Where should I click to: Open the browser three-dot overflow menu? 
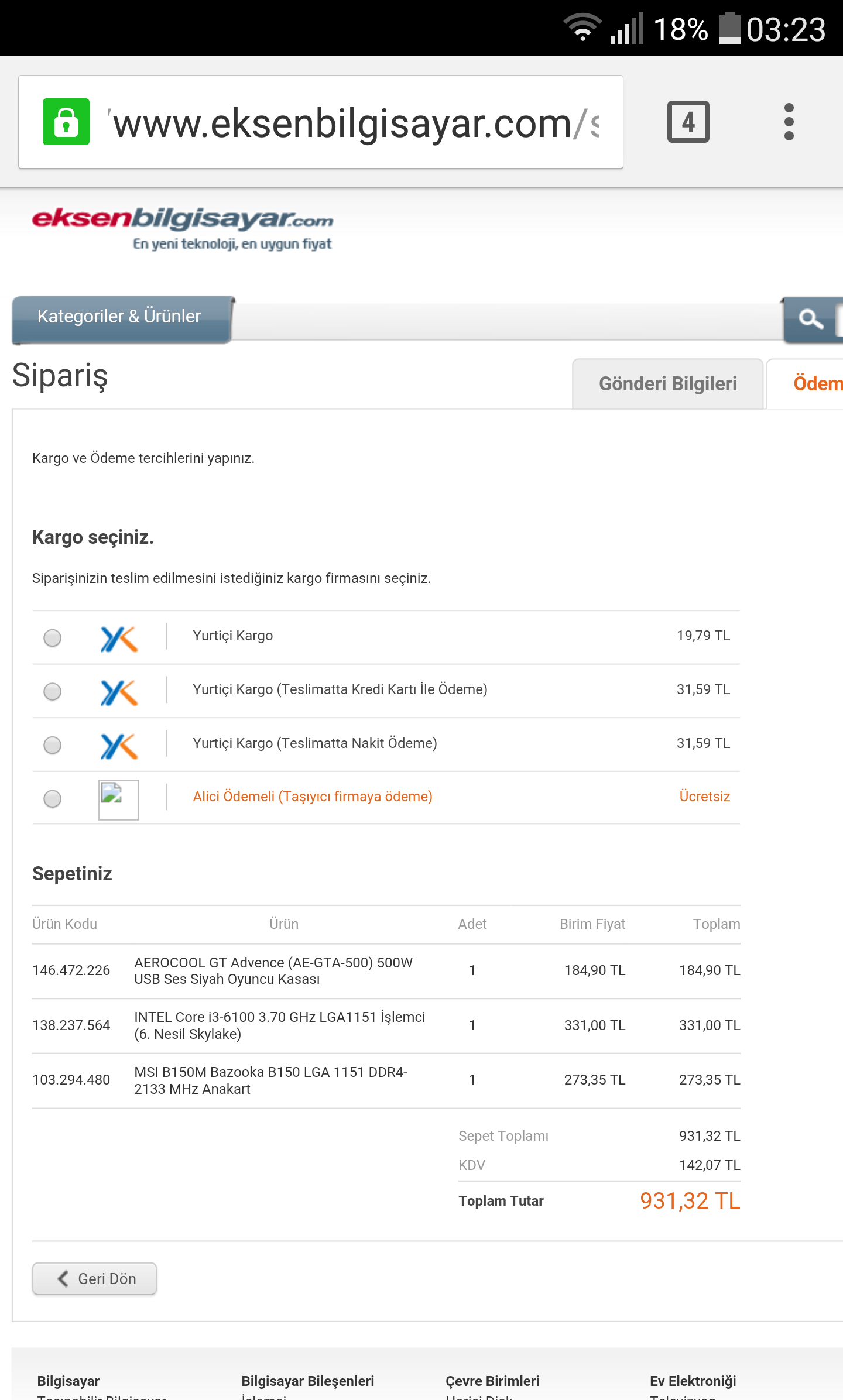[x=789, y=122]
